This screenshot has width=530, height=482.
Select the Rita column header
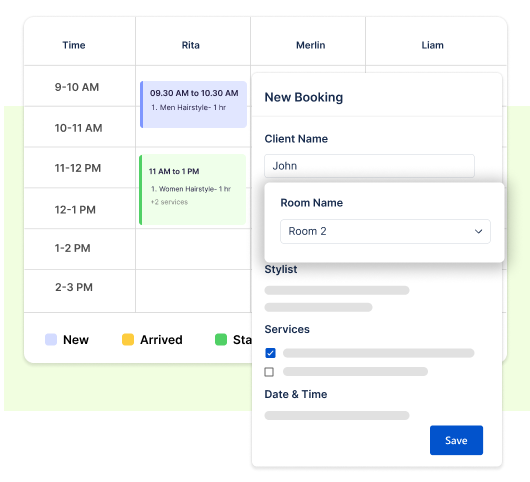coord(191,45)
